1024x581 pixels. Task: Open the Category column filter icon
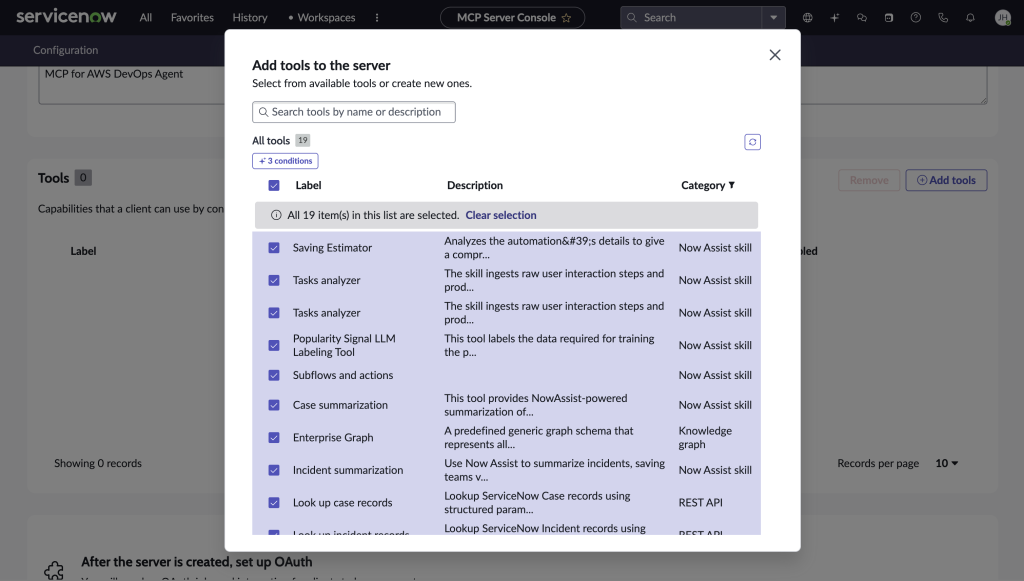(731, 185)
